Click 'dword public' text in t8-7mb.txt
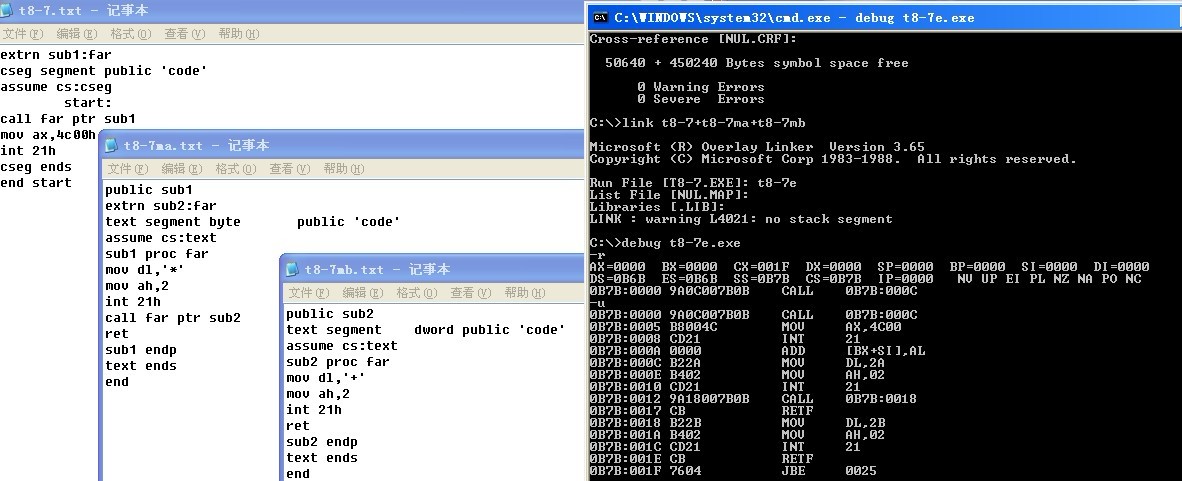The width and height of the screenshot is (1182, 481). [462, 329]
